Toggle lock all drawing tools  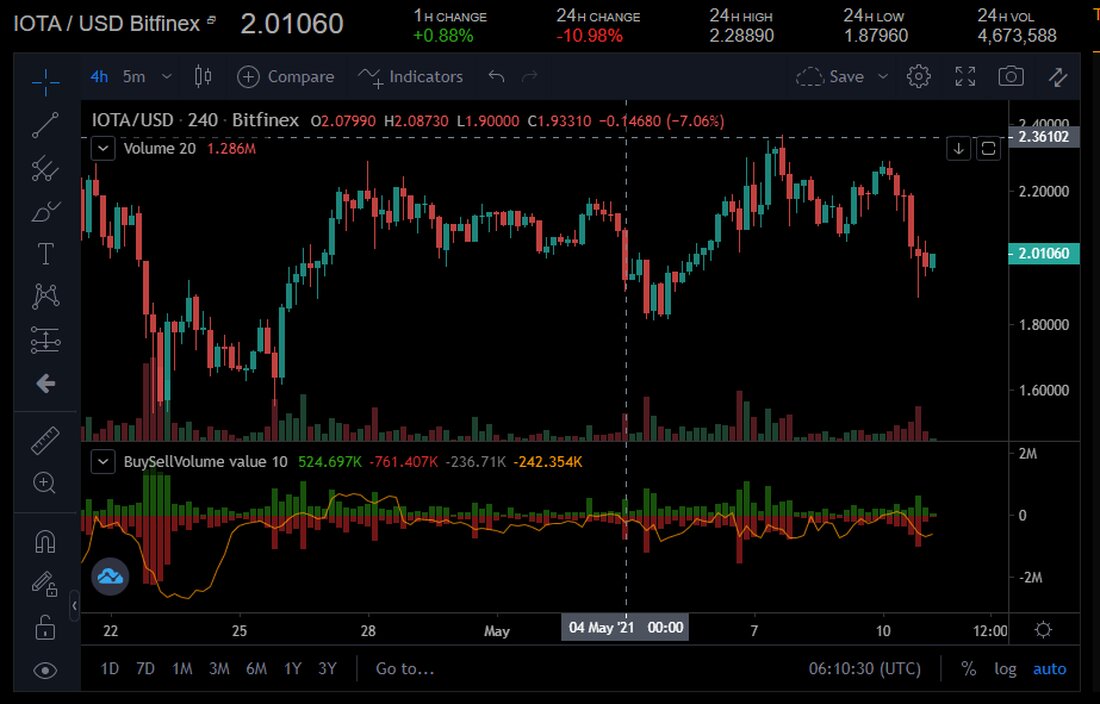coord(46,628)
